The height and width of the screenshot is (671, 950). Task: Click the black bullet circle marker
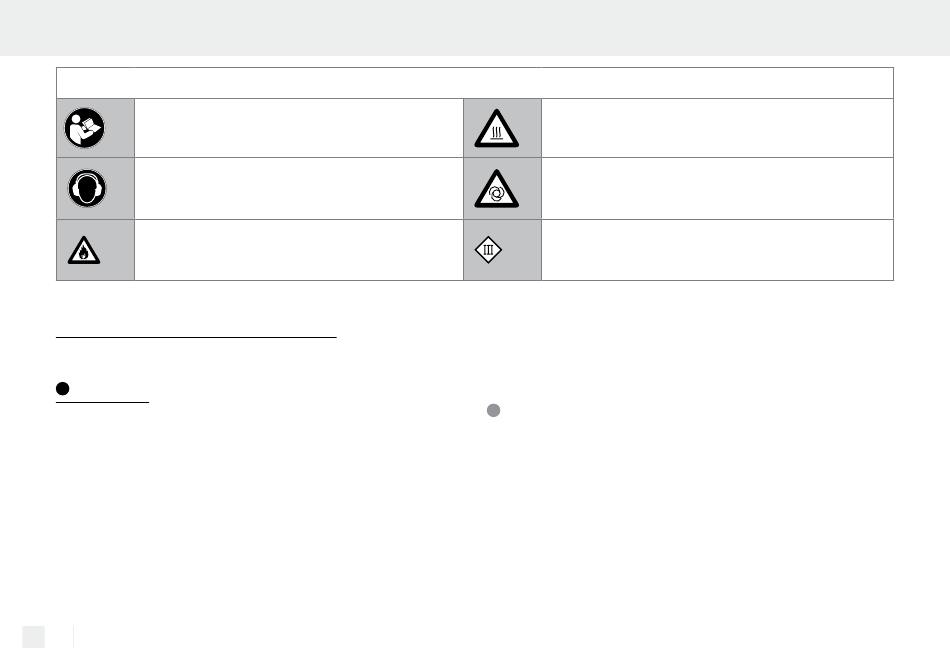point(62,388)
